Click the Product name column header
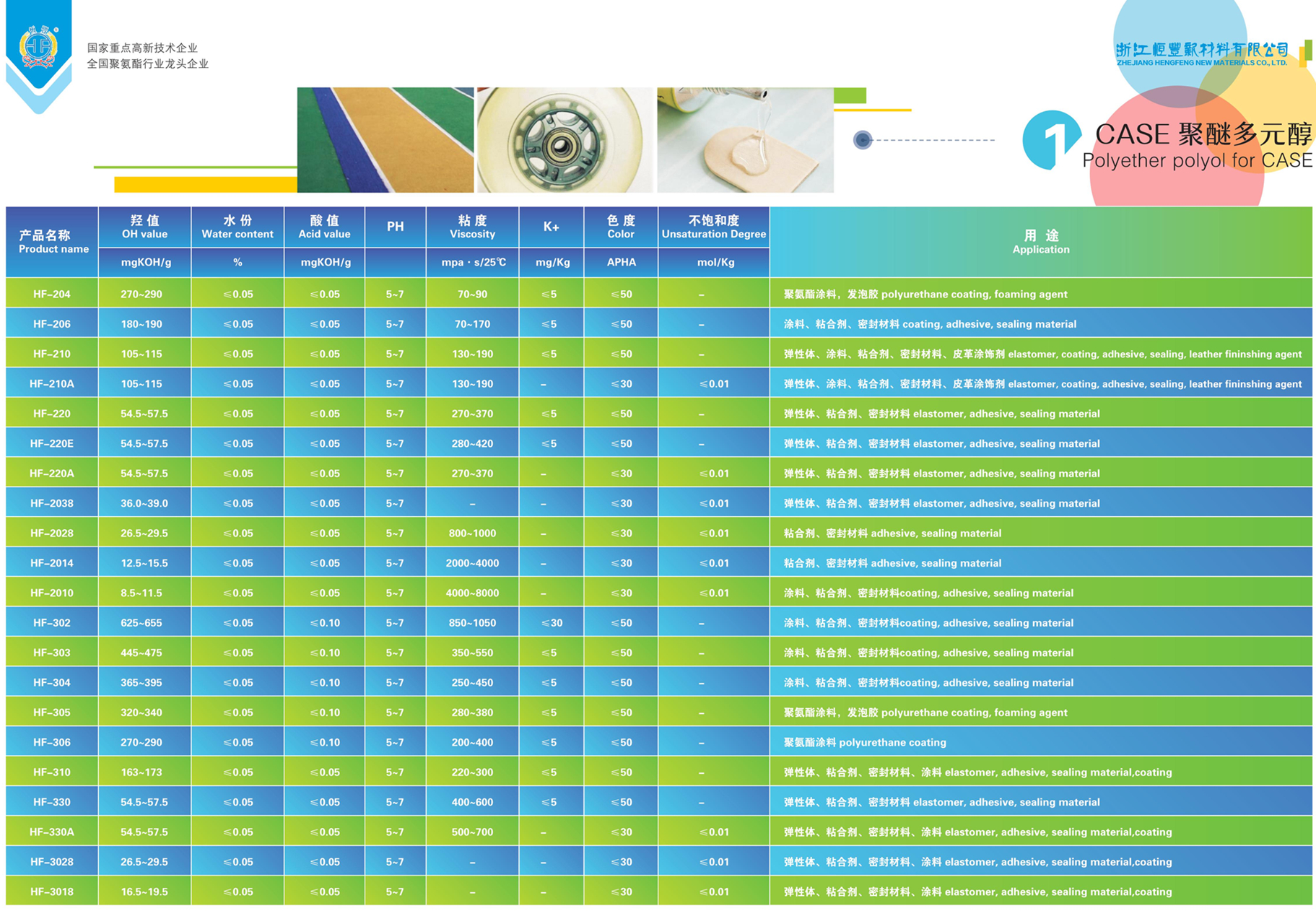Screen dimensions: 1316x911 [x=53, y=242]
